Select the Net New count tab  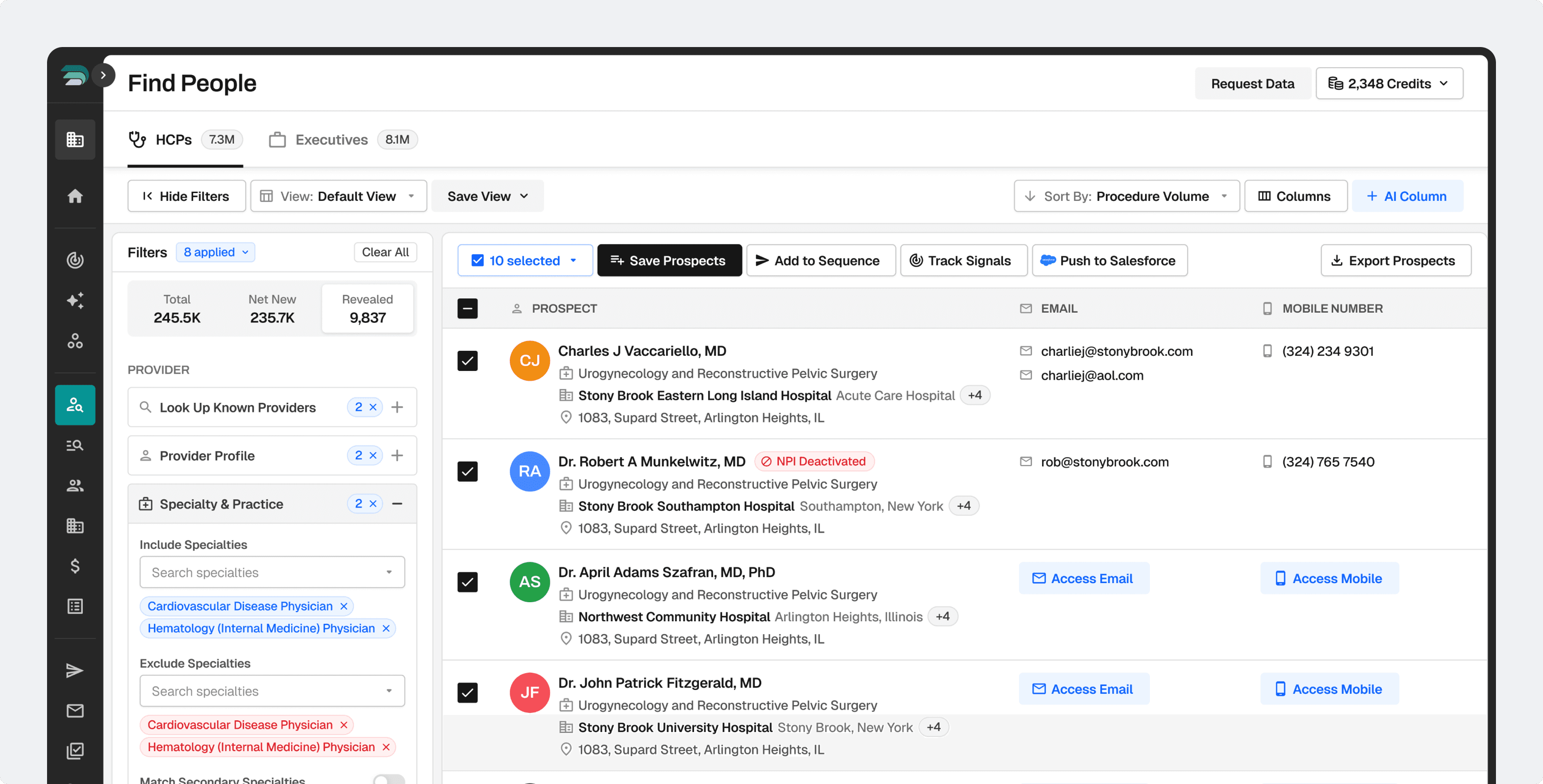coord(272,308)
